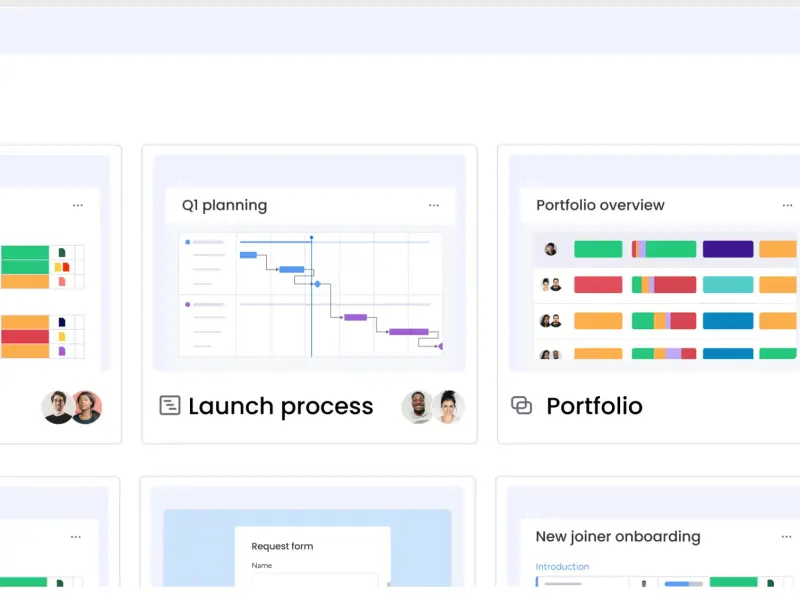Click the avatars beside Launch process
This screenshot has height=600, width=800.
tap(432, 406)
